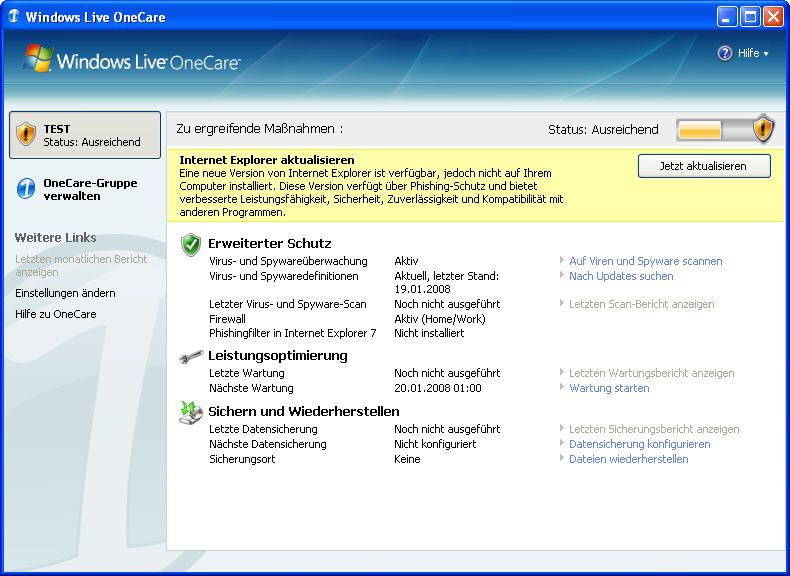Open Letzten Sicherungsbericht anzeigen
Image resolution: width=790 pixels, height=576 pixels.
(x=654, y=429)
